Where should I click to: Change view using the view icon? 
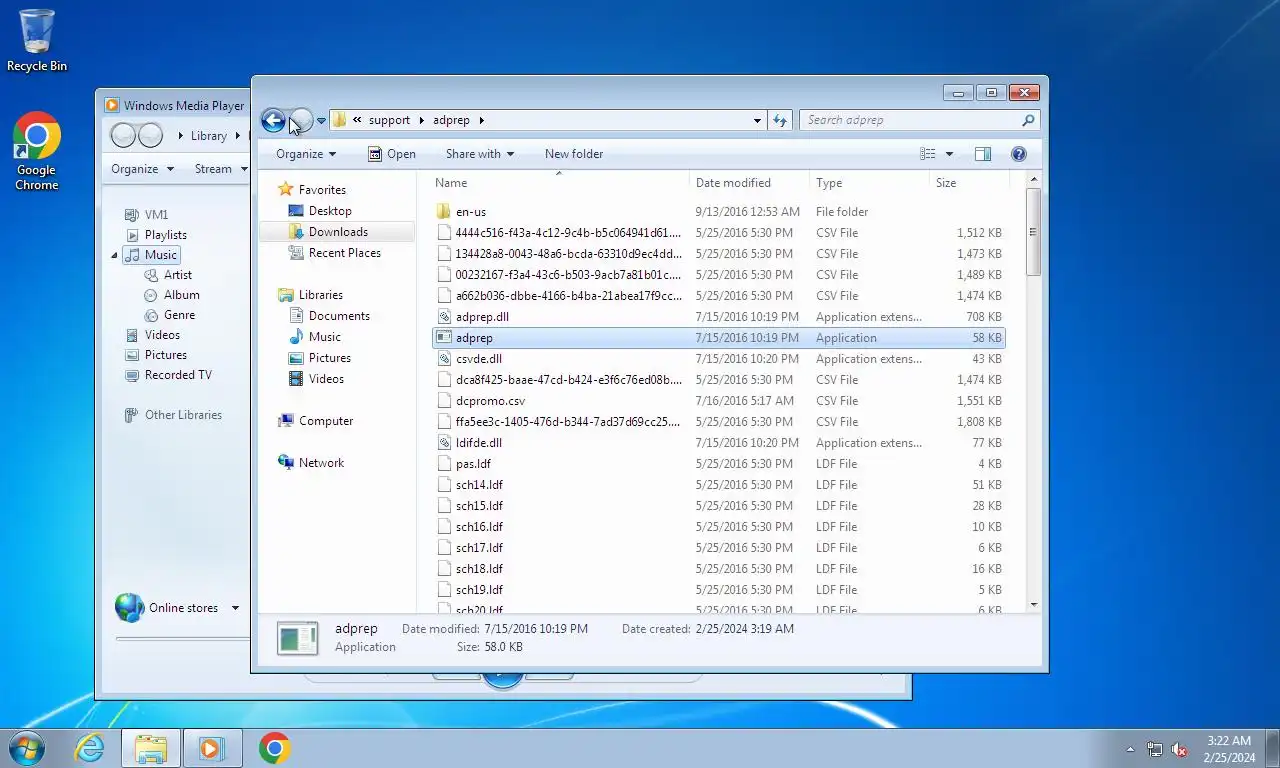coord(928,154)
